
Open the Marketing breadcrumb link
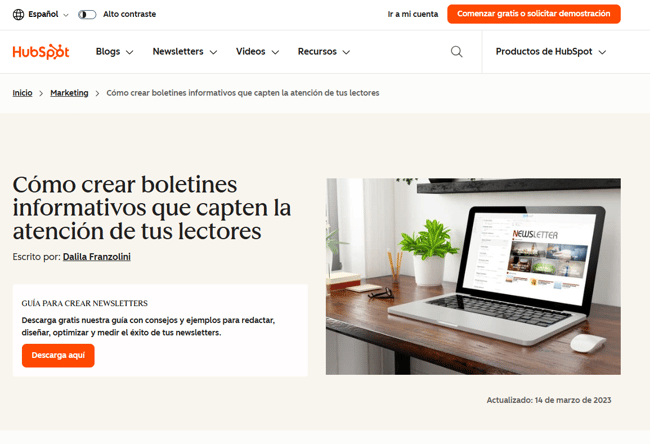[x=69, y=93]
